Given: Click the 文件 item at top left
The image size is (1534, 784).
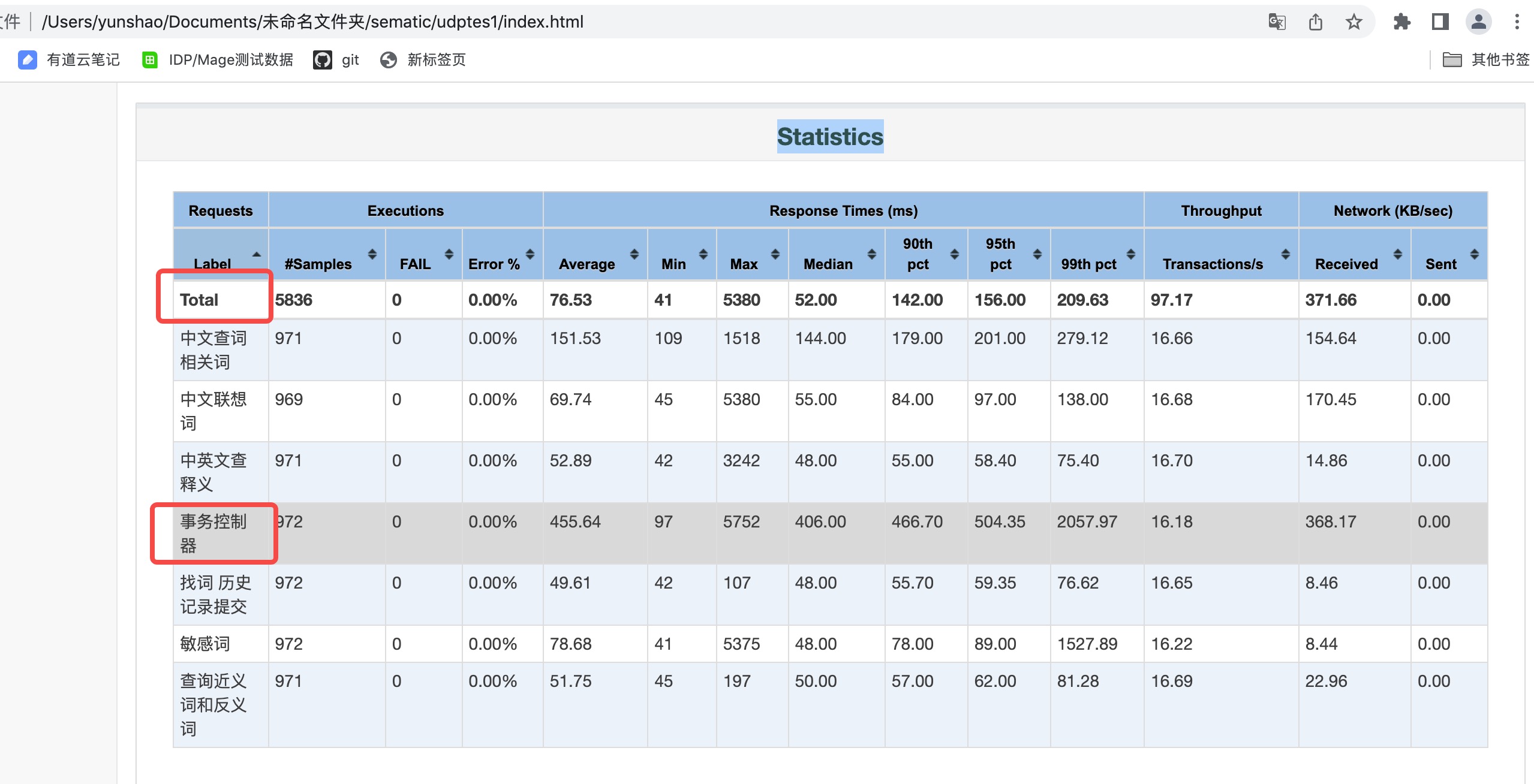Looking at the screenshot, I should tap(8, 22).
